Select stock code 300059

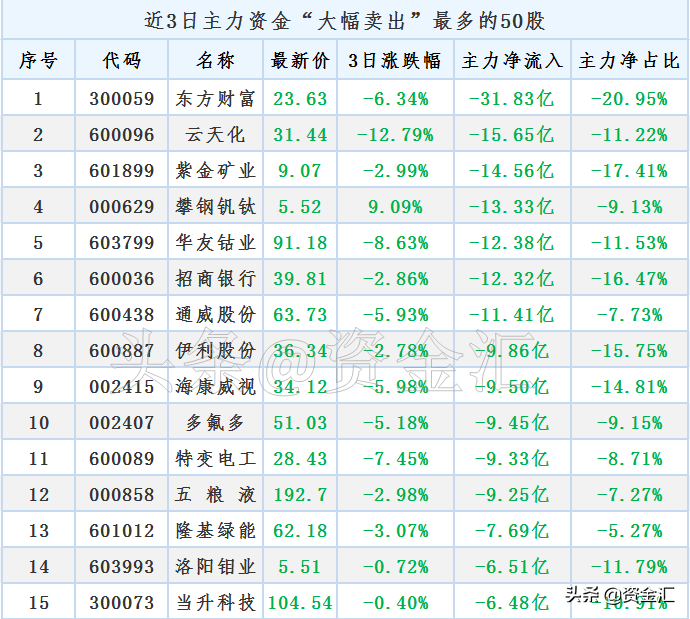click(121, 99)
